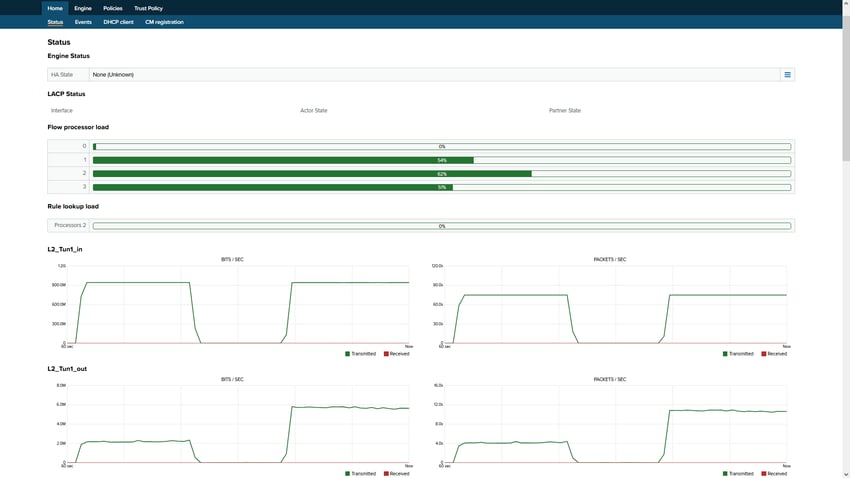This screenshot has height=478, width=850.
Task: Click the Rule lookup Processors 2 load bar
Action: pos(441,226)
